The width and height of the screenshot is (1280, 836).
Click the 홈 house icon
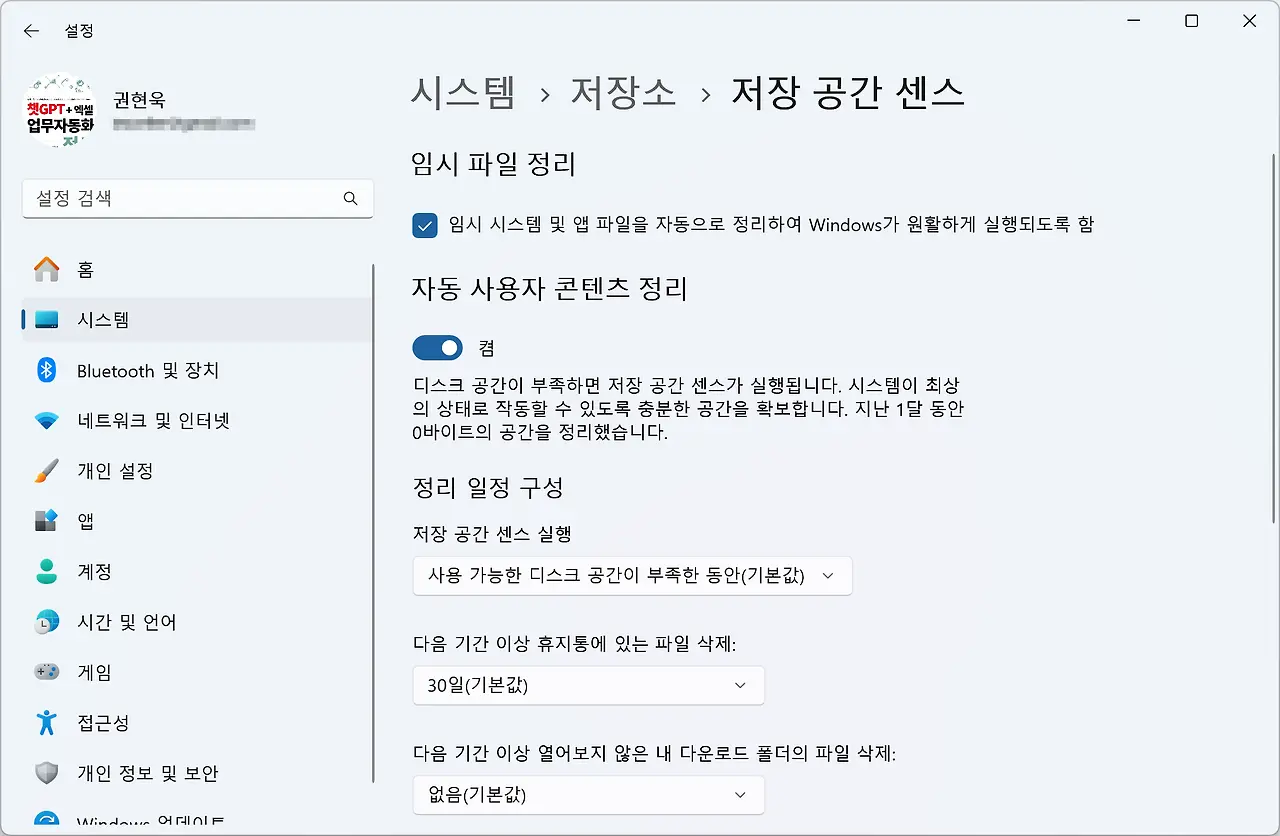coord(48,269)
